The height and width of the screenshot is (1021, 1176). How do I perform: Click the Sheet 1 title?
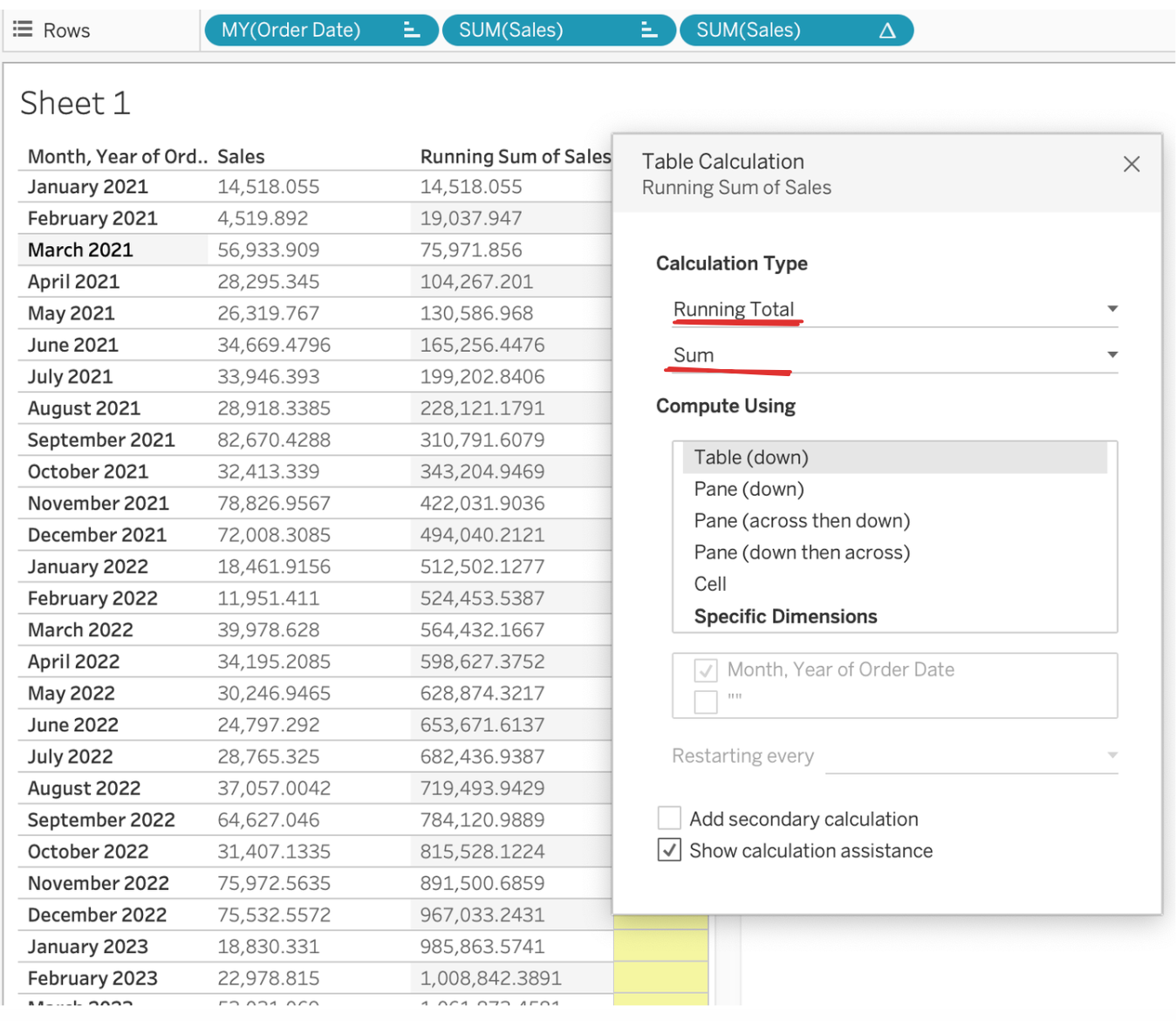point(75,103)
